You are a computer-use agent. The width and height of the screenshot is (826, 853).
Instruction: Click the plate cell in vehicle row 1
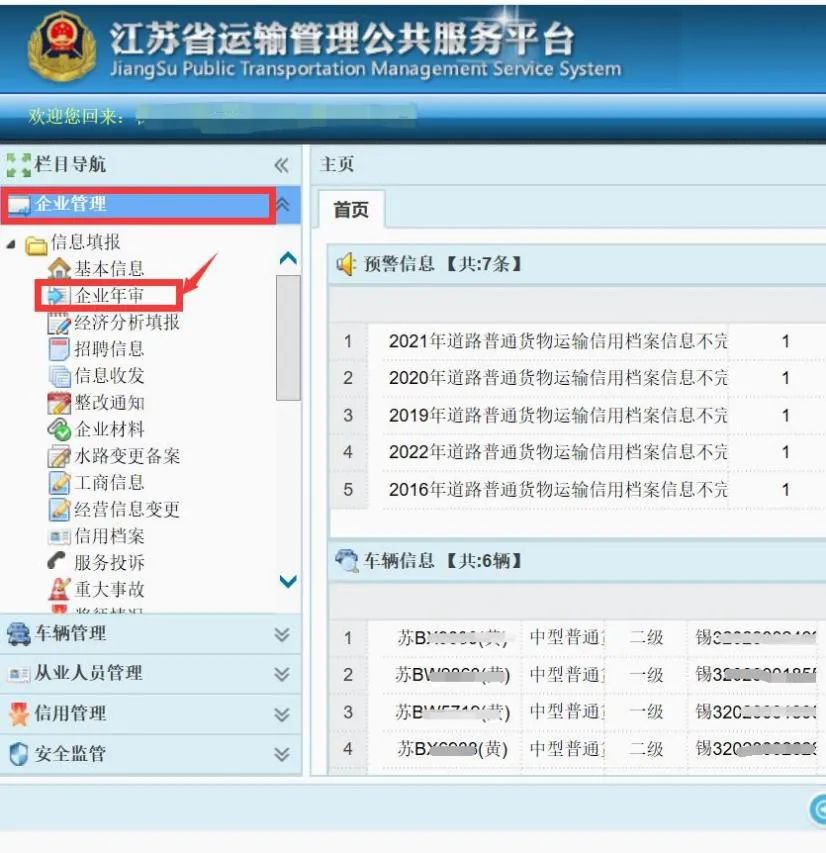pyautogui.click(x=452, y=638)
